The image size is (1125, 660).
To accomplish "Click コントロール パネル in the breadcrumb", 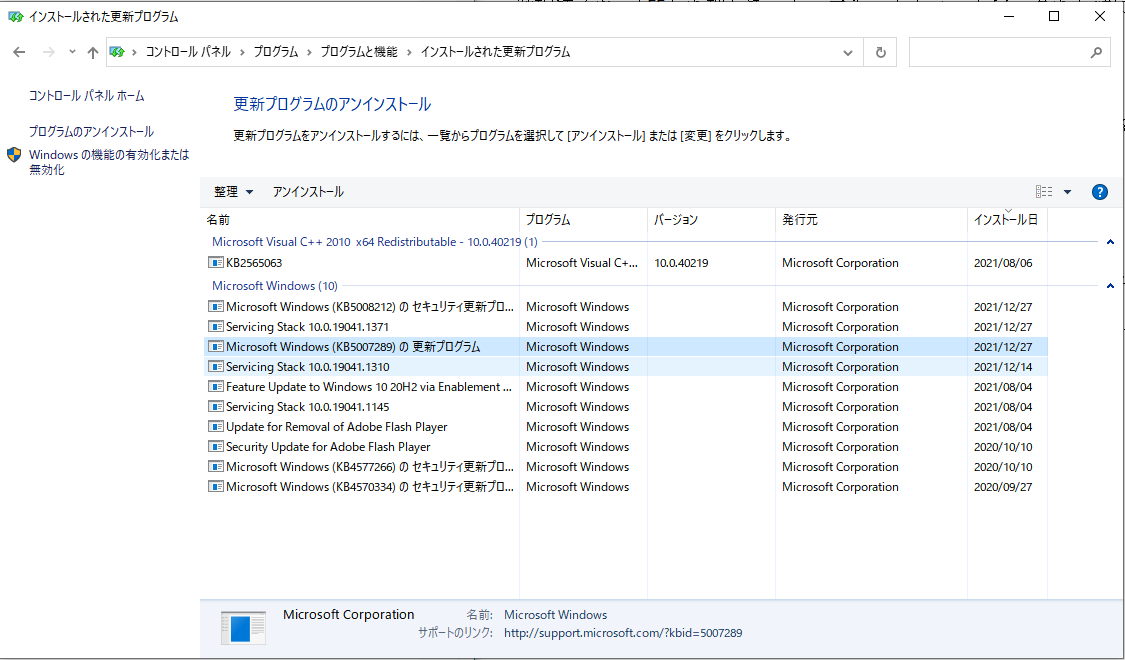I will (188, 52).
